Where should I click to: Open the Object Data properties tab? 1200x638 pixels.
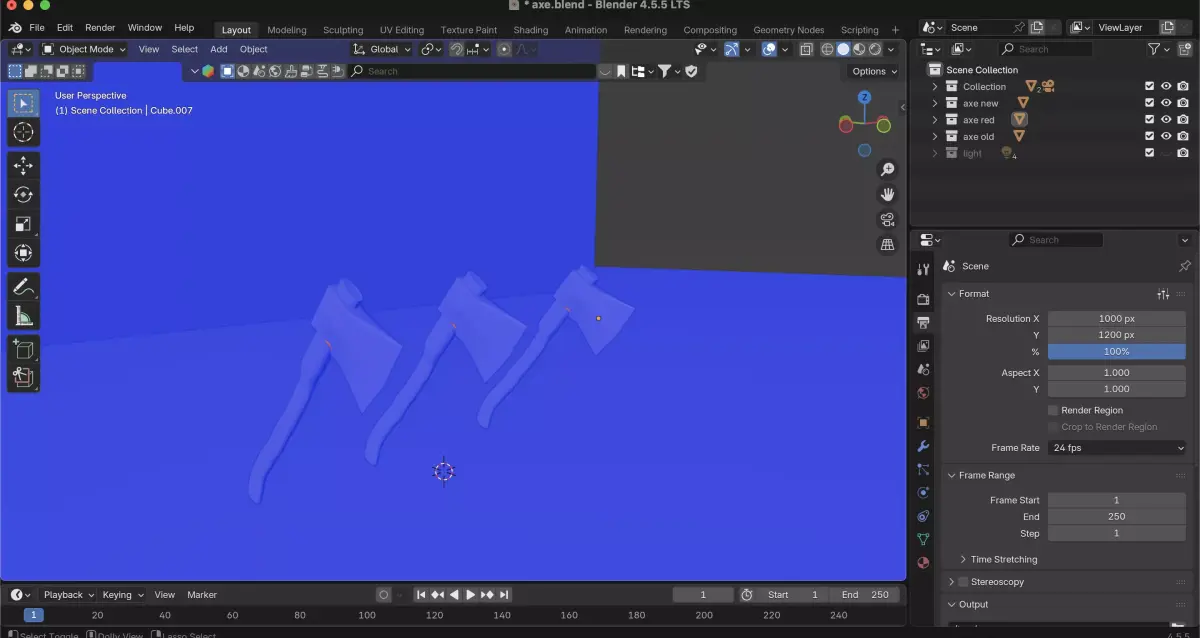pos(923,540)
